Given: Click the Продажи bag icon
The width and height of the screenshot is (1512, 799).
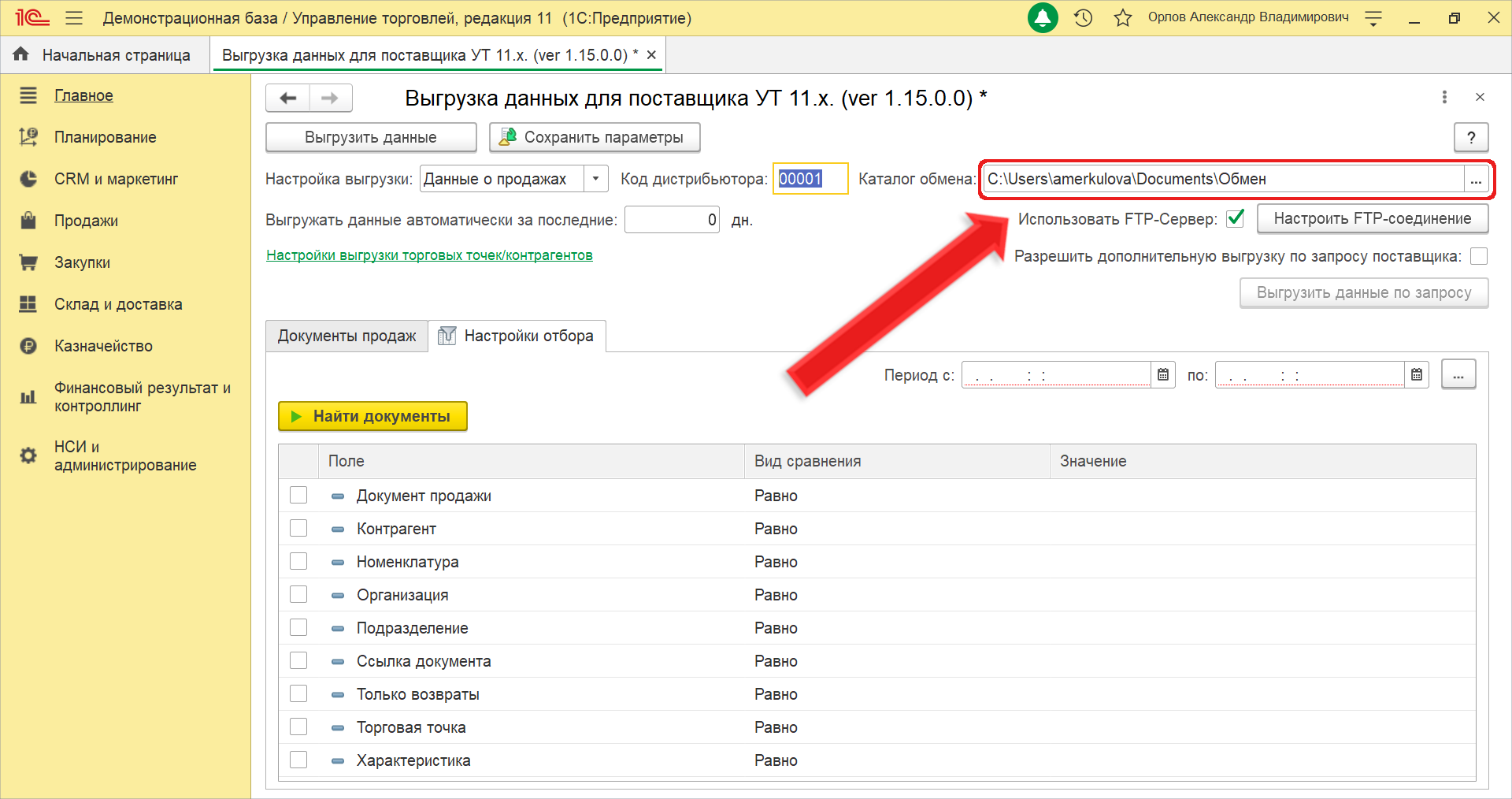Looking at the screenshot, I should (28, 221).
